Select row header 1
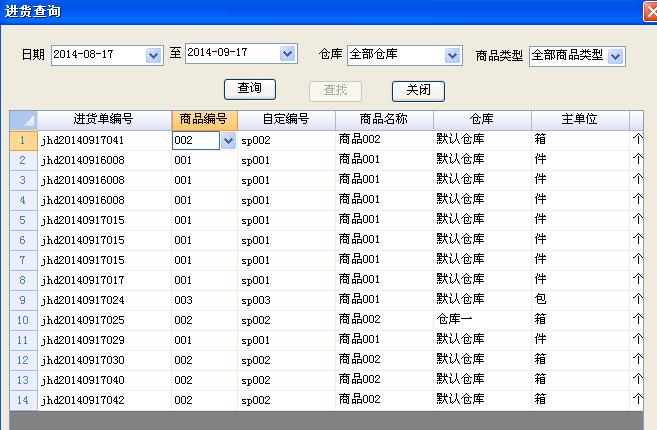This screenshot has height=430, width=657. (x=23, y=140)
